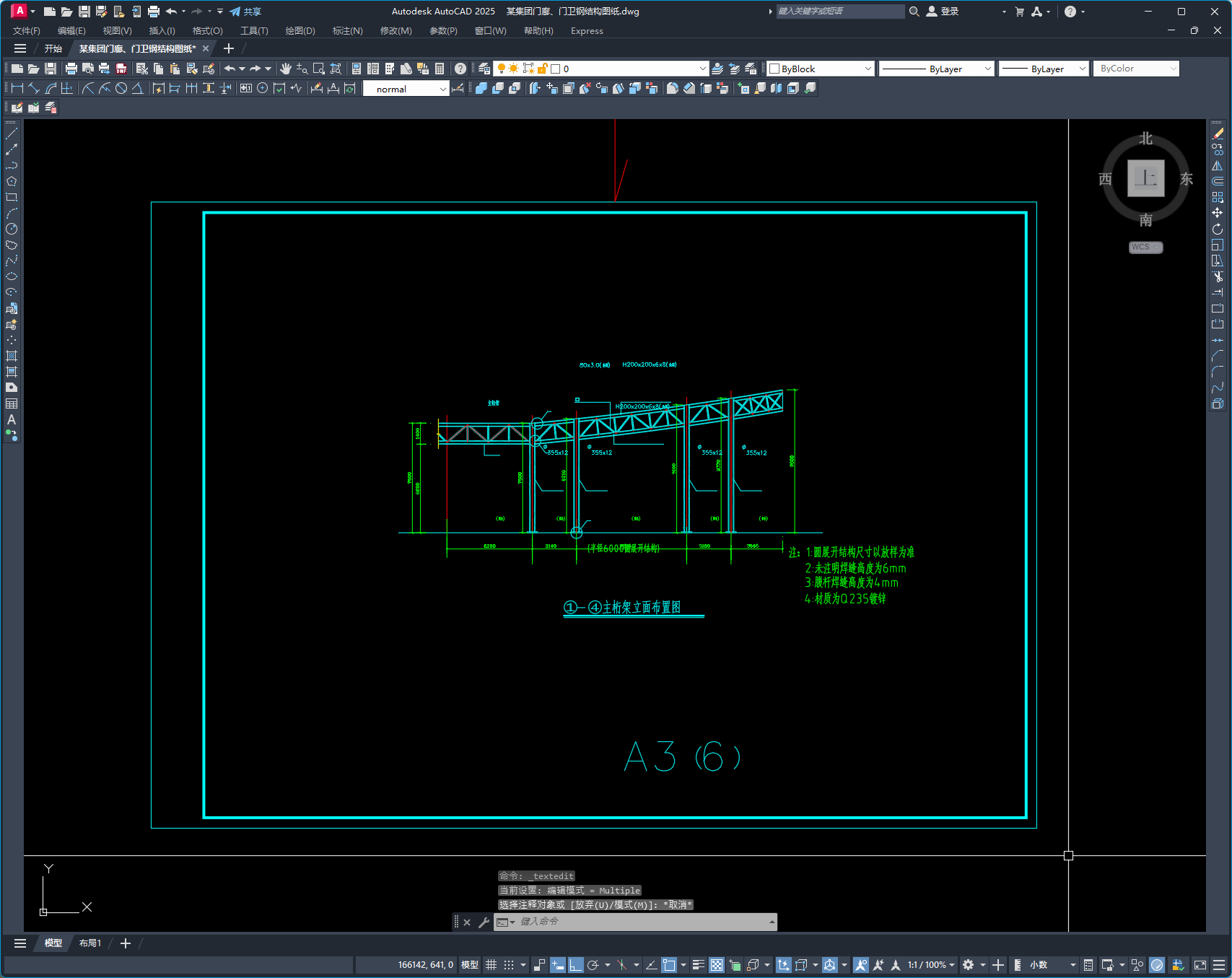The image size is (1232, 978).
Task: Open the Express menu
Action: [x=587, y=31]
